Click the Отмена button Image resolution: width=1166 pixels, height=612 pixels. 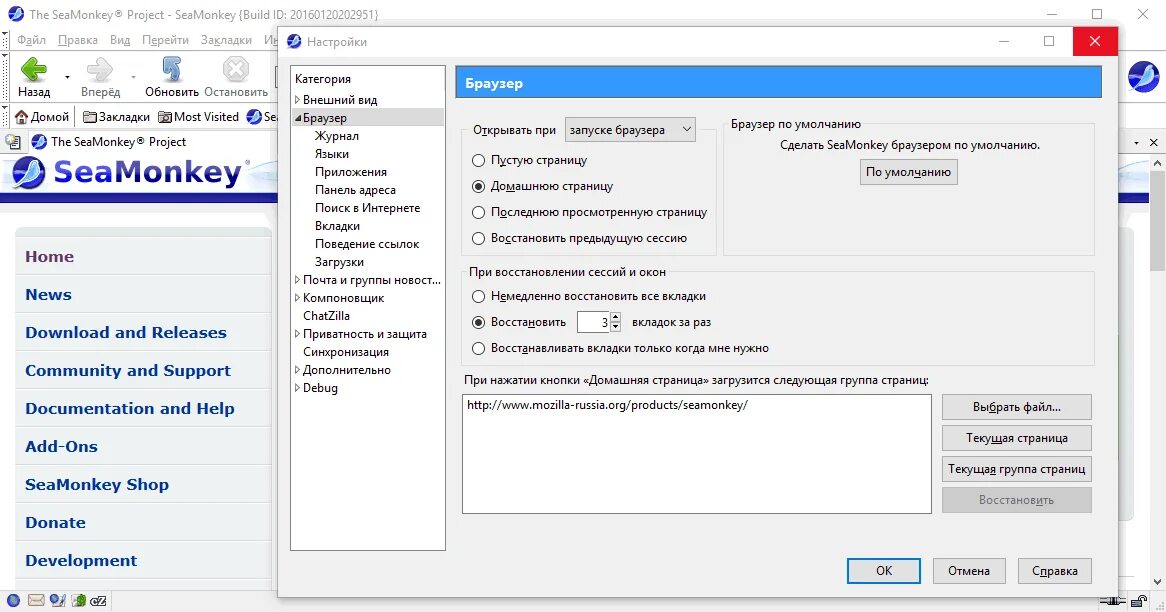969,570
